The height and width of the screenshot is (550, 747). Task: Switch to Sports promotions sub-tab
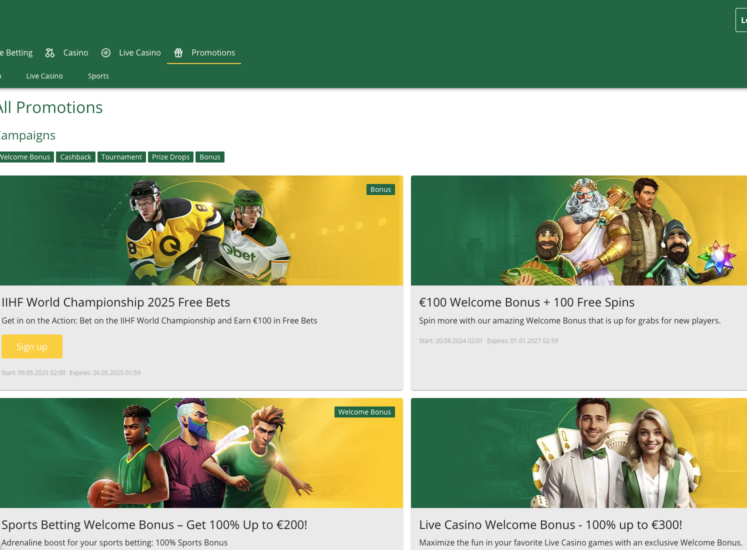(x=98, y=76)
